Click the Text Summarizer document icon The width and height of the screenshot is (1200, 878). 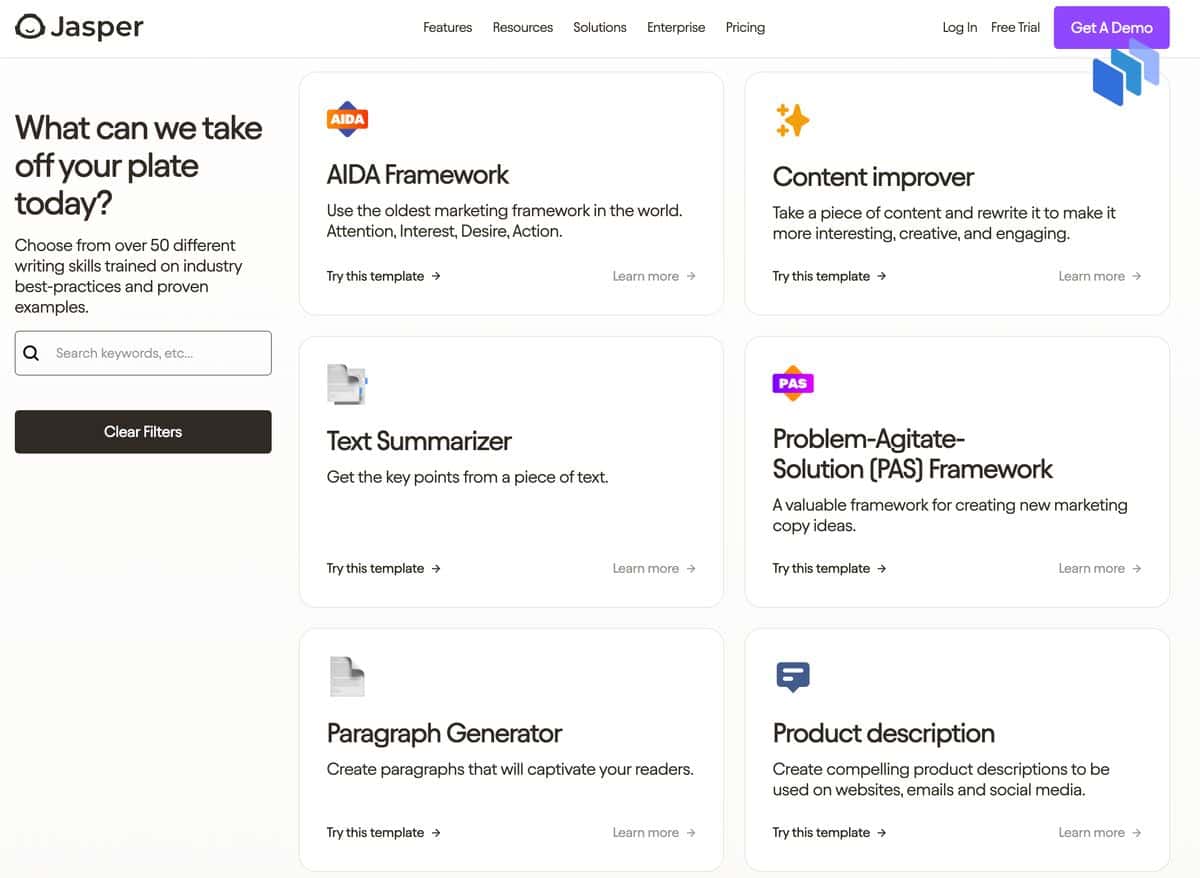347,384
